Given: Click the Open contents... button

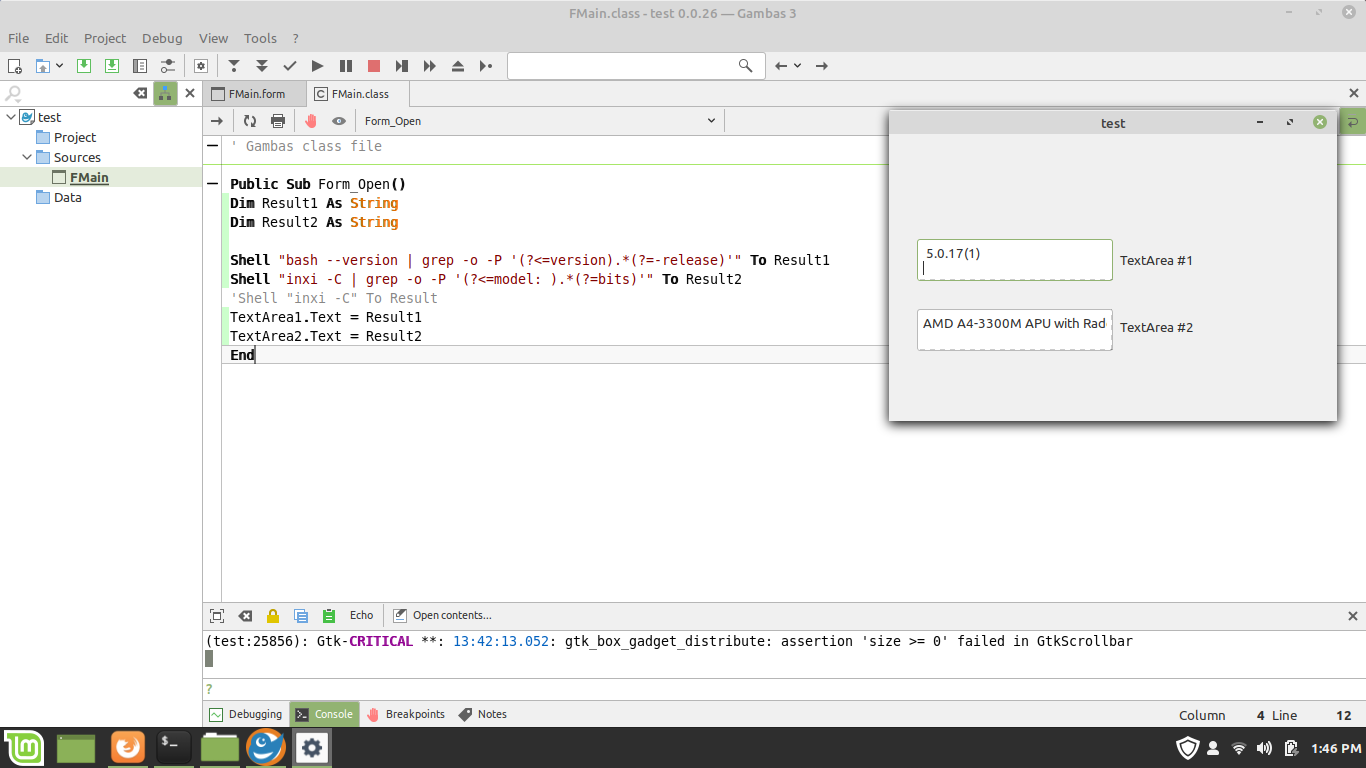Looking at the screenshot, I should click(x=442, y=616).
